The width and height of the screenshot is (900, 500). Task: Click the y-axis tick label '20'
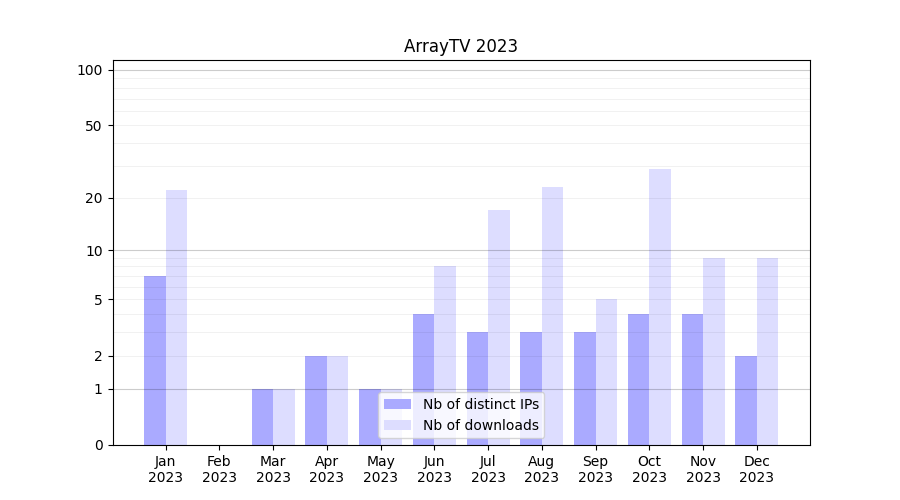pos(94,198)
